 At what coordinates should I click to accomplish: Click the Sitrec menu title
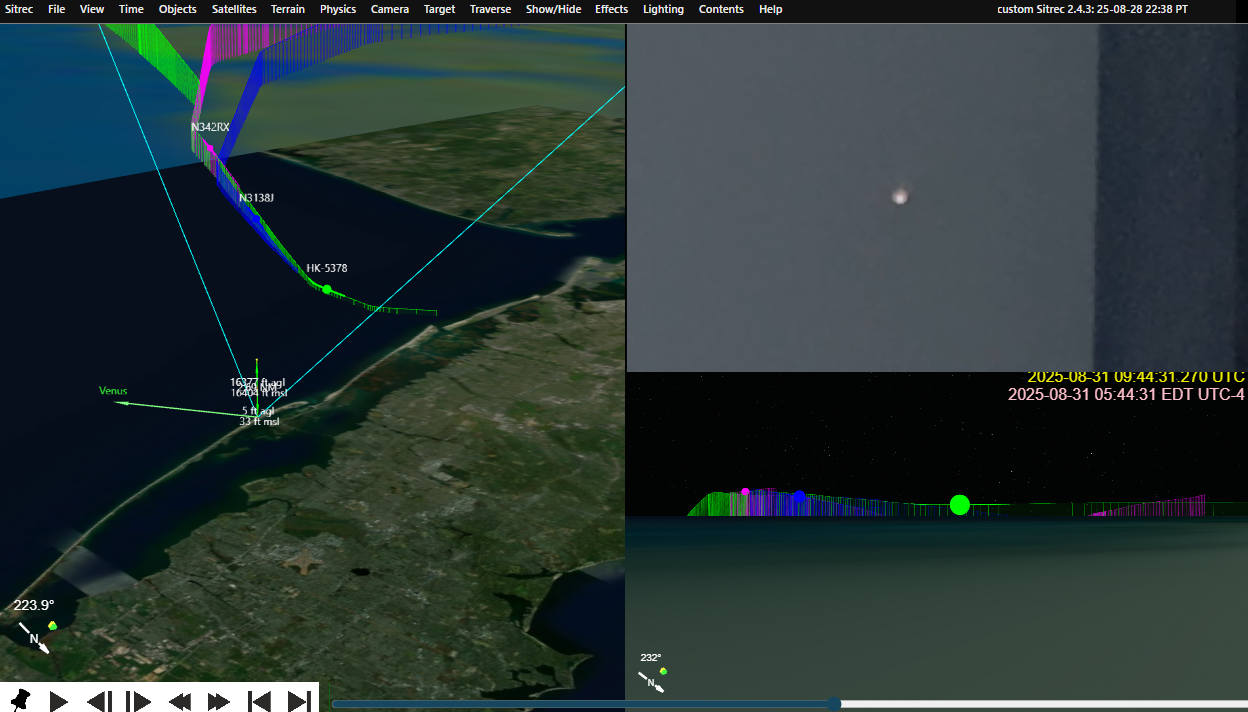19,9
